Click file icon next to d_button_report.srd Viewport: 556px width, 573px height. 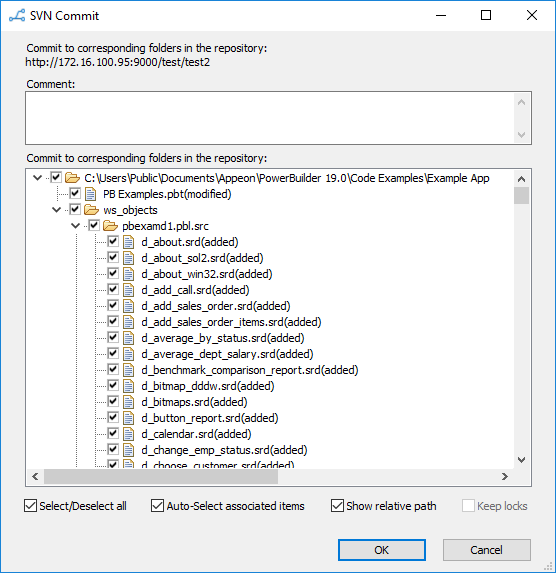(x=128, y=418)
